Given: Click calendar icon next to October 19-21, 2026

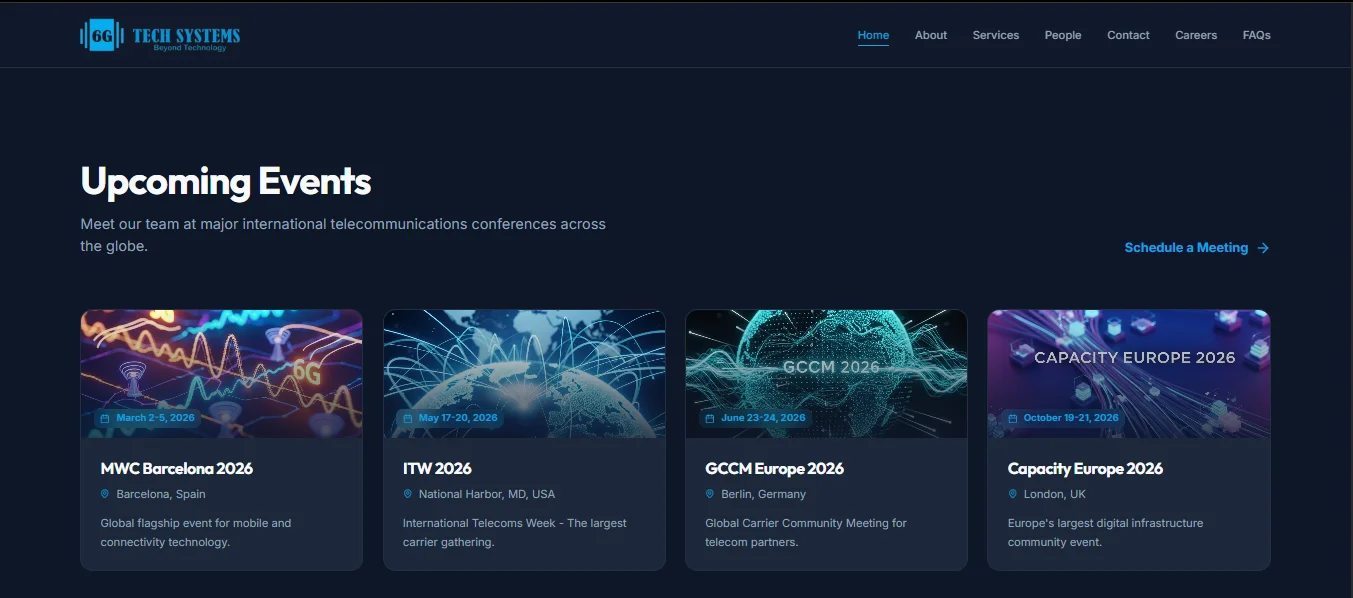Looking at the screenshot, I should tap(1012, 418).
